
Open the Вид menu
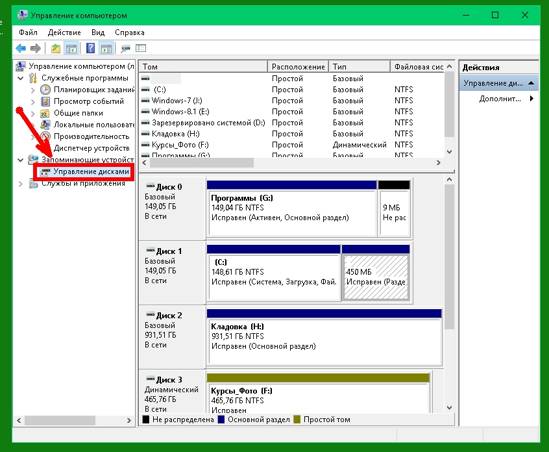(98, 33)
